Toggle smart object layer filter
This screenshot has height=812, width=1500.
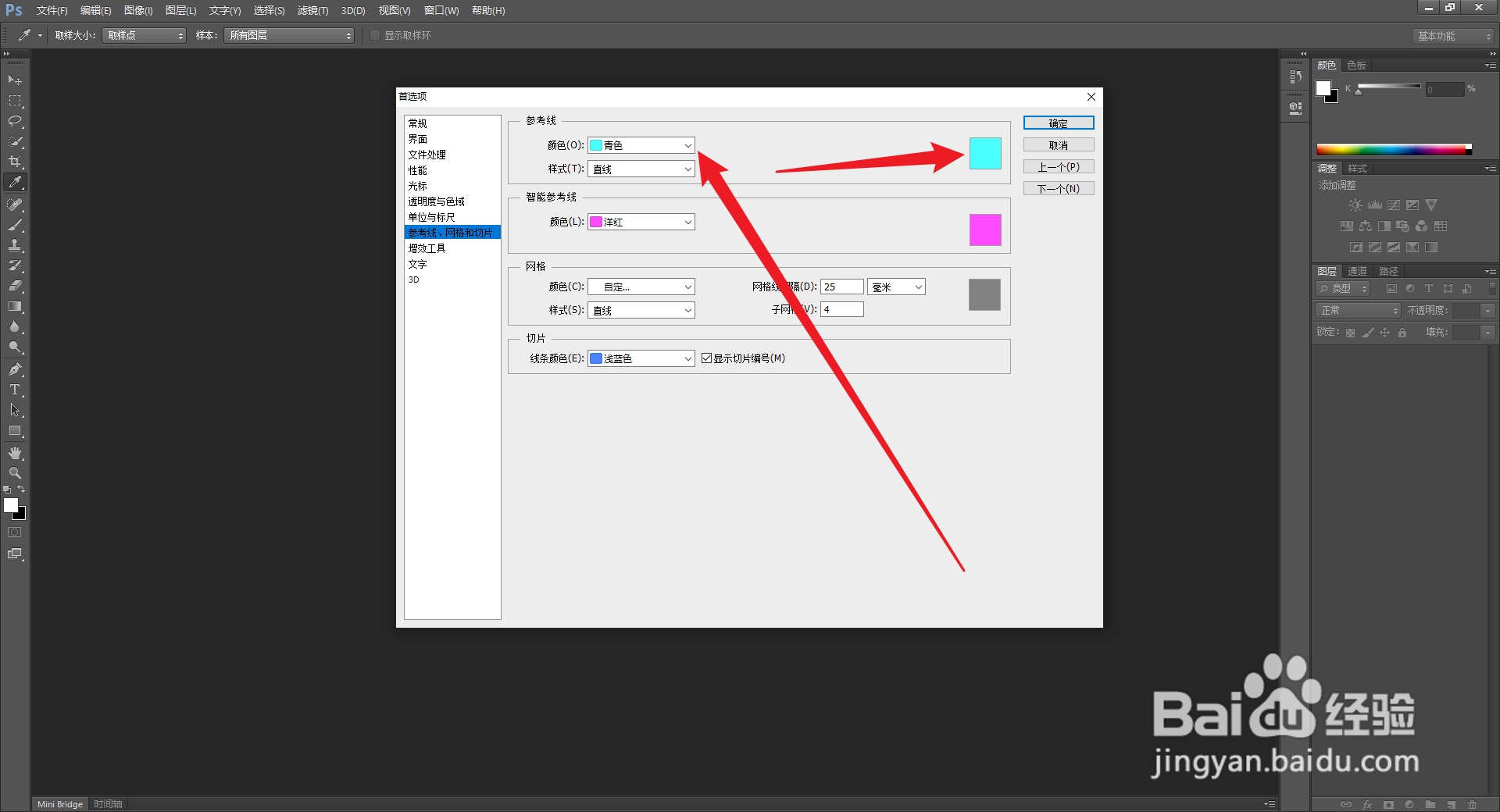pos(1467,289)
